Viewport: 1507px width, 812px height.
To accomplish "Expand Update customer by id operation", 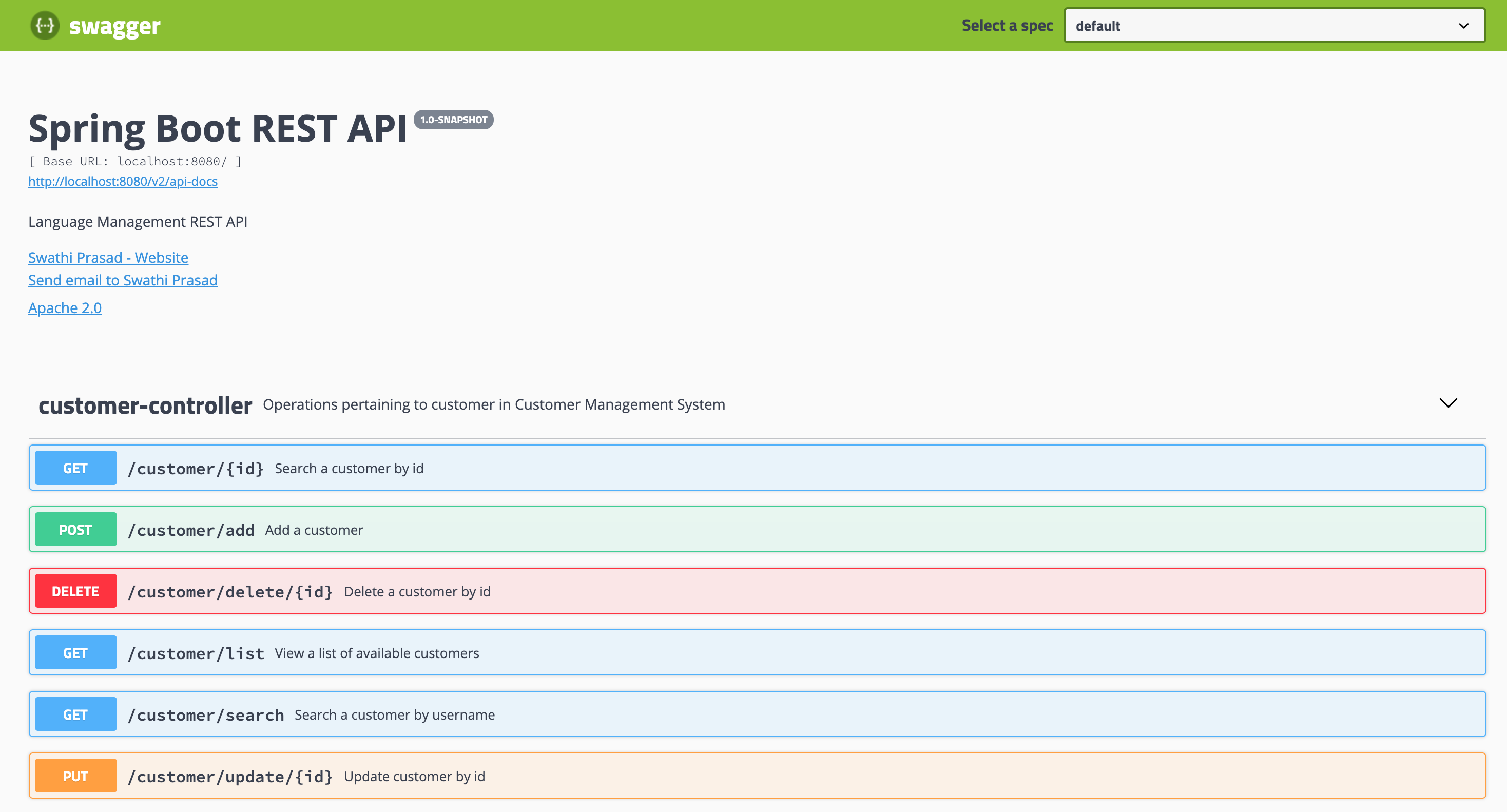I will coord(414,776).
